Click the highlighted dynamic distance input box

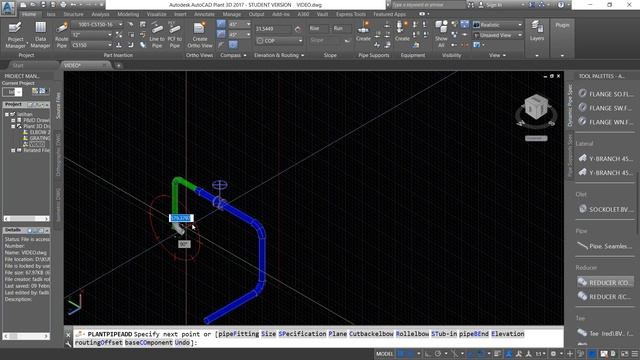(x=181, y=218)
